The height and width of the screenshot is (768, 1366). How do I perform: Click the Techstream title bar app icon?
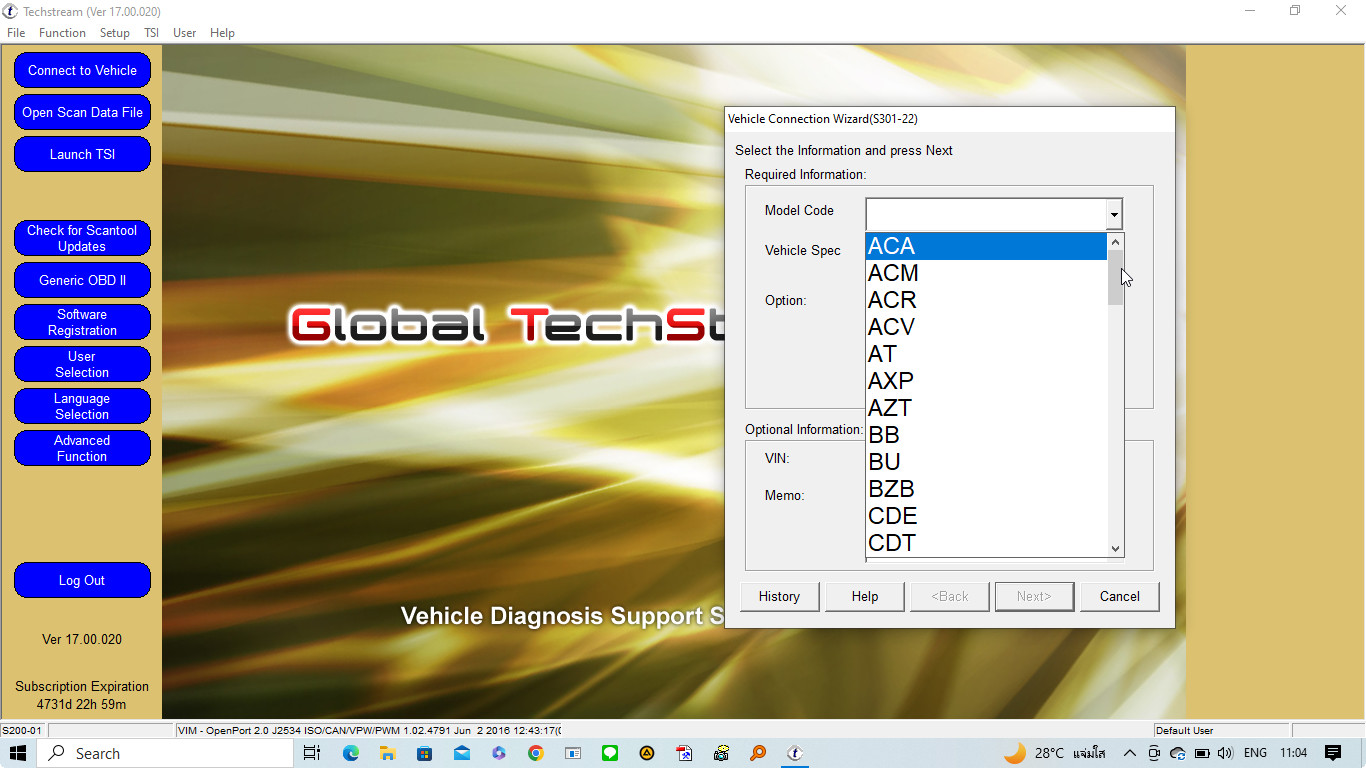click(10, 11)
